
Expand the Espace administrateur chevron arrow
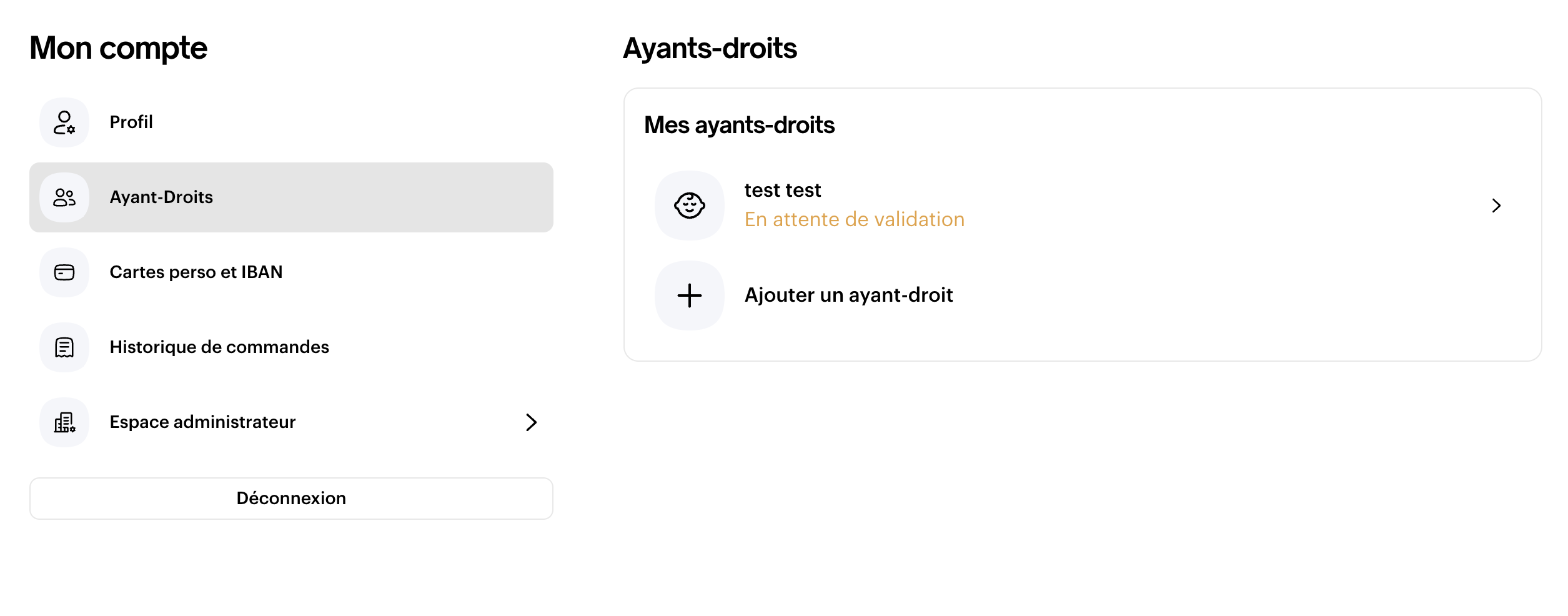click(x=531, y=422)
